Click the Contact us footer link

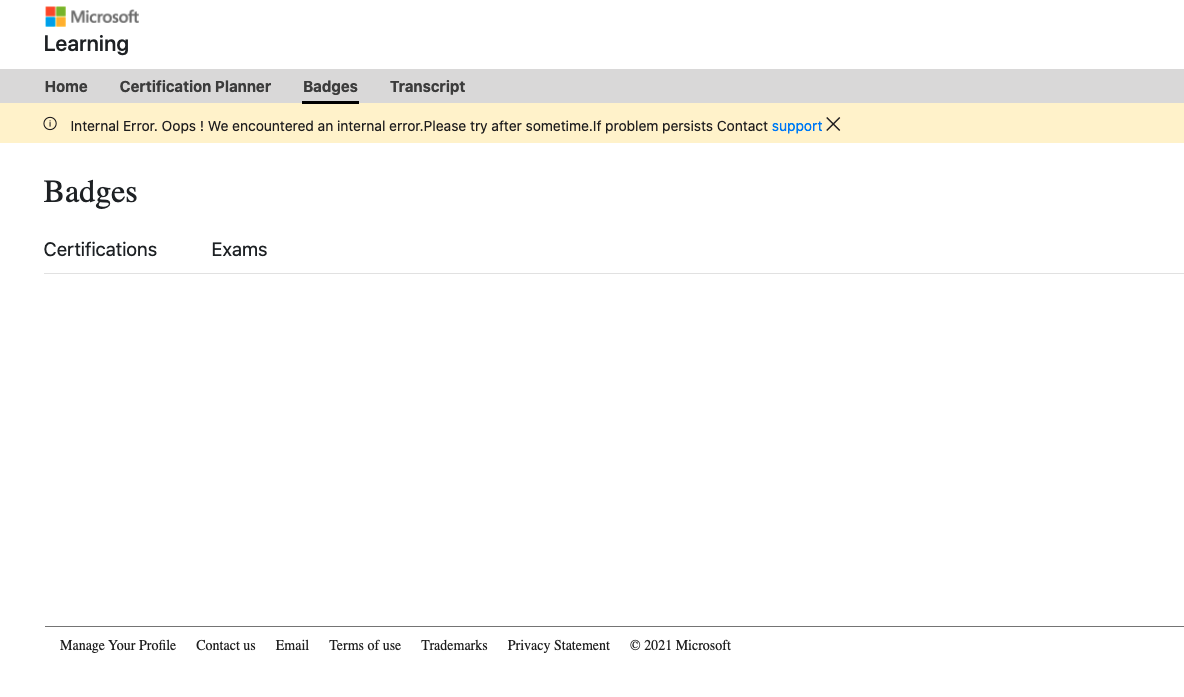click(x=226, y=646)
